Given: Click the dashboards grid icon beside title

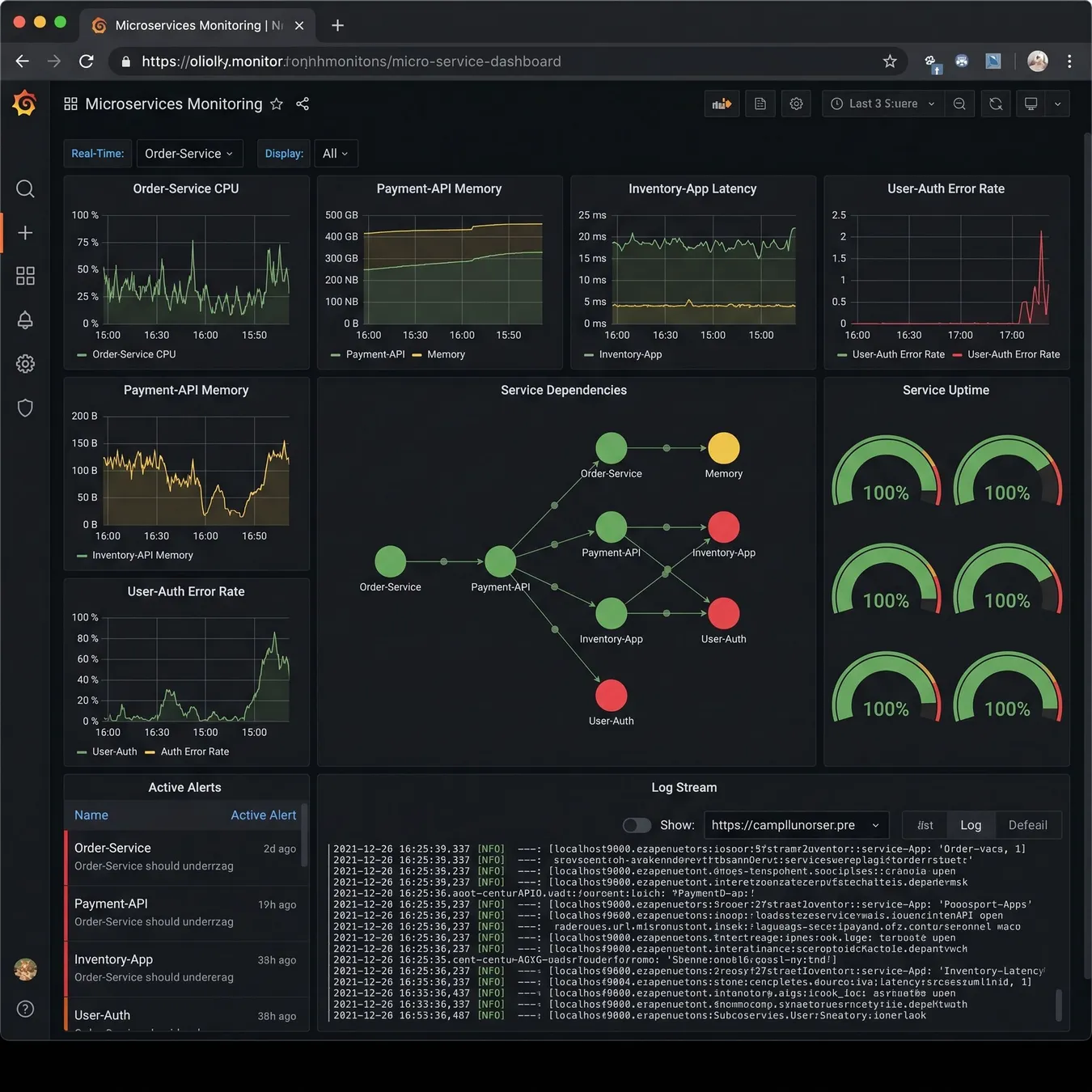Looking at the screenshot, I should click(x=71, y=104).
